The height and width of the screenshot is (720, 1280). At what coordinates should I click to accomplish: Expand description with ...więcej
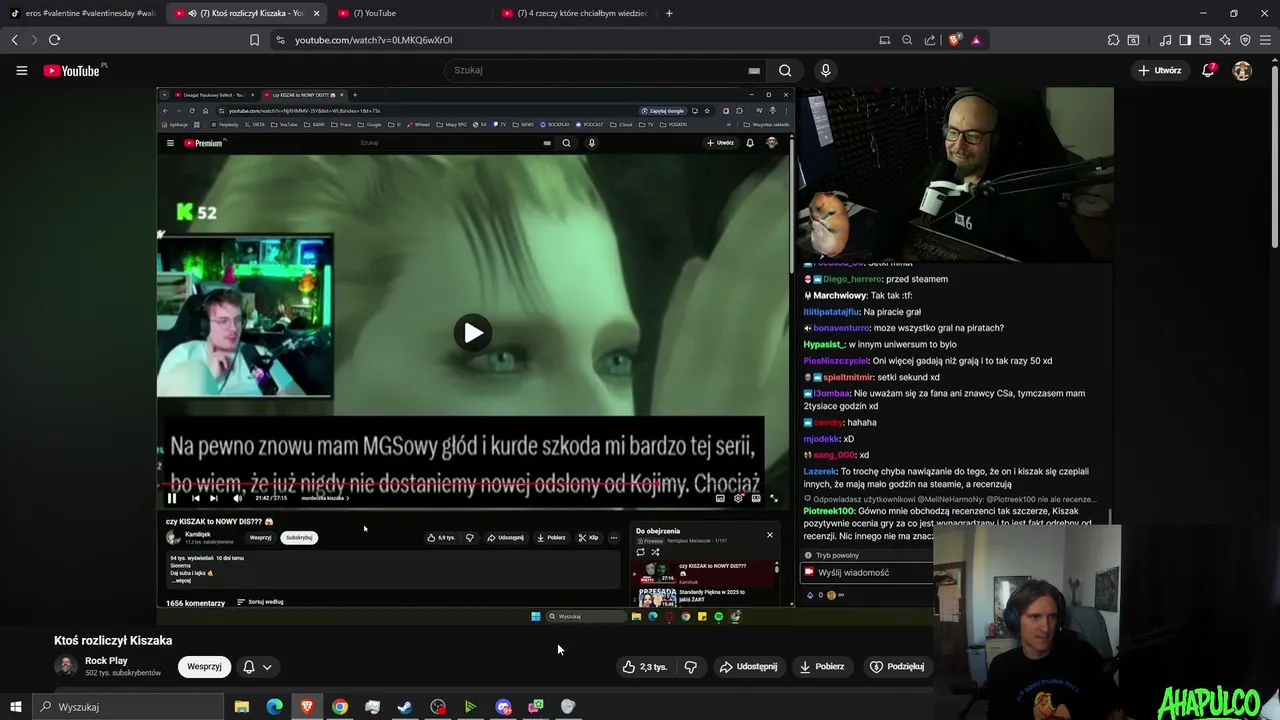181,580
